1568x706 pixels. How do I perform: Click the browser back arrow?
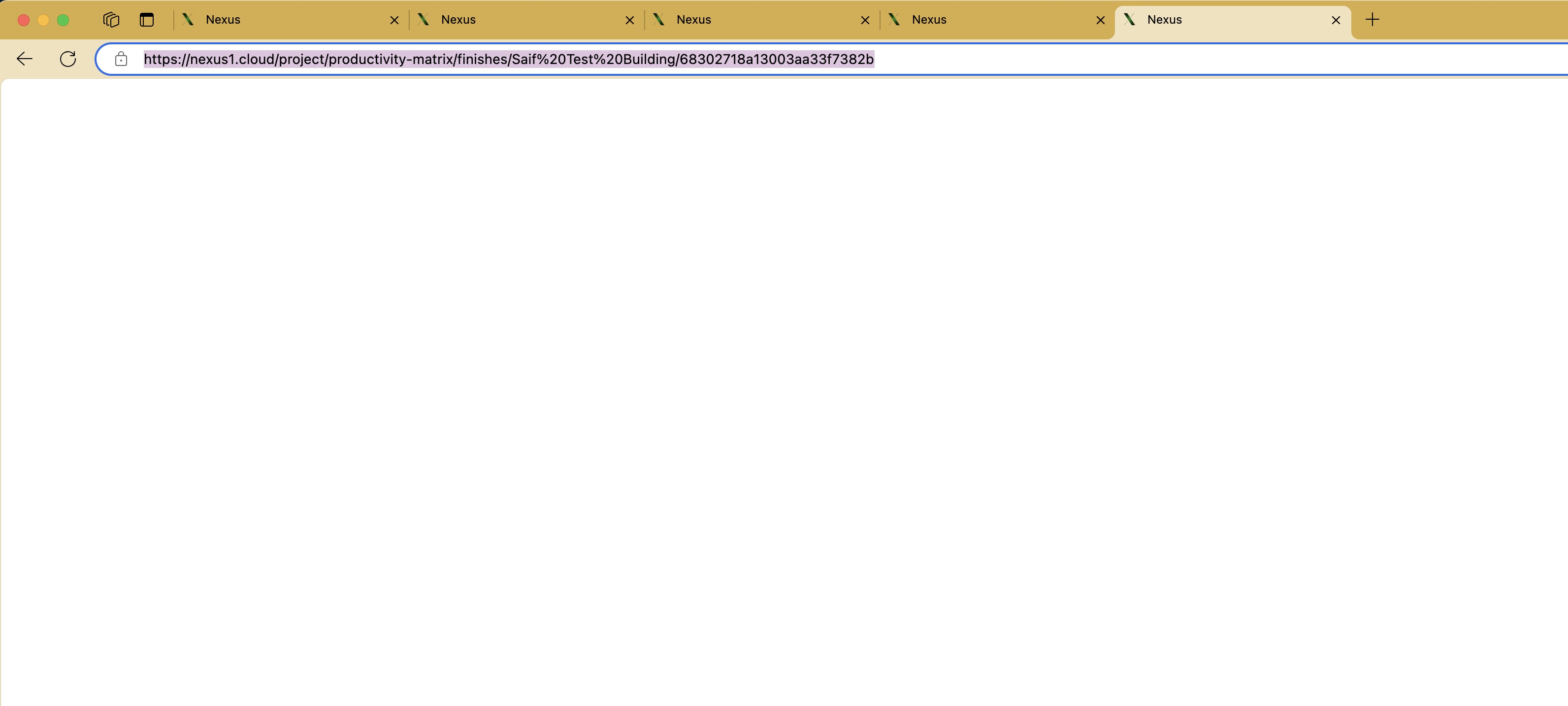[24, 59]
